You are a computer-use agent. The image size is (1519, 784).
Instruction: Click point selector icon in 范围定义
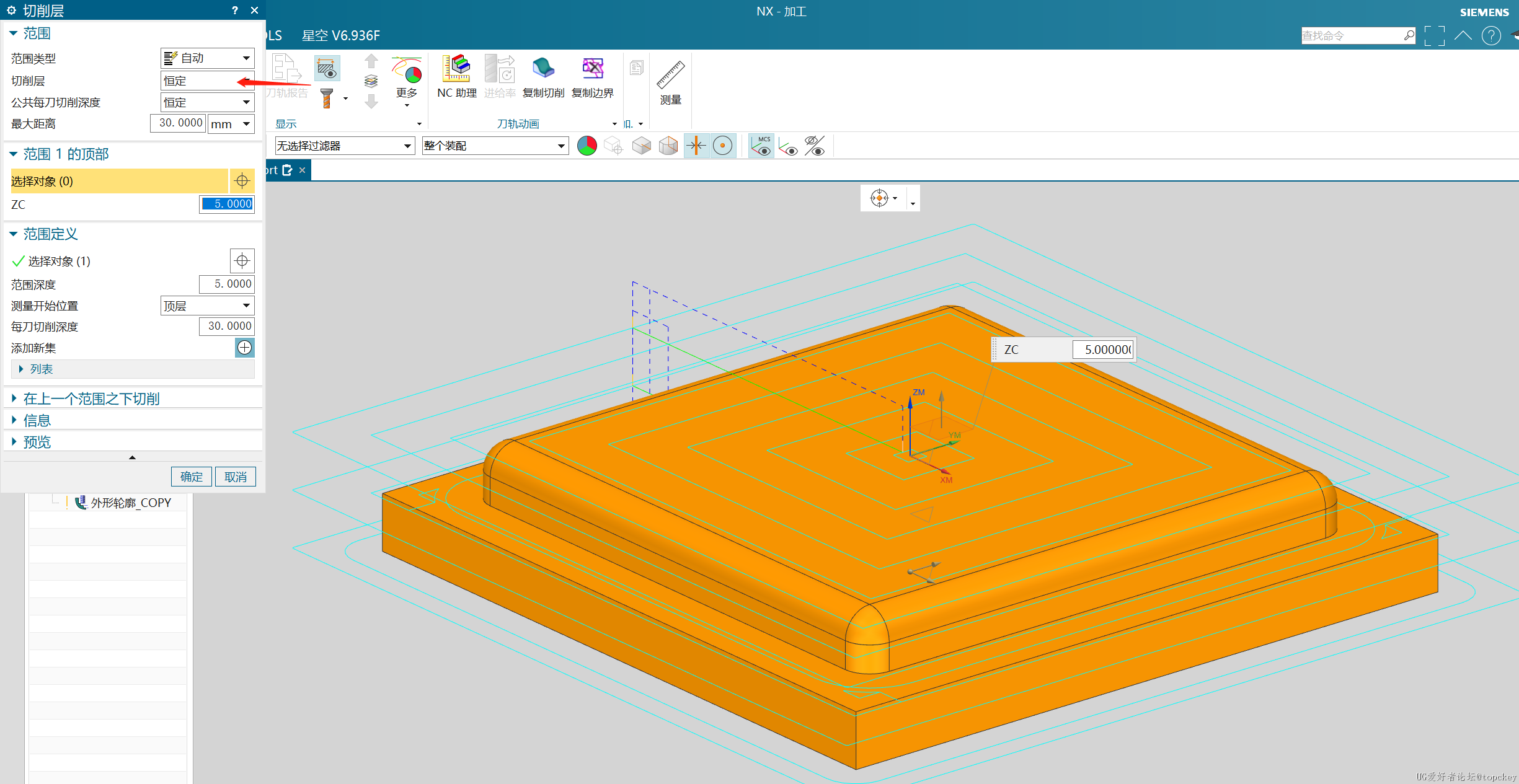[242, 261]
